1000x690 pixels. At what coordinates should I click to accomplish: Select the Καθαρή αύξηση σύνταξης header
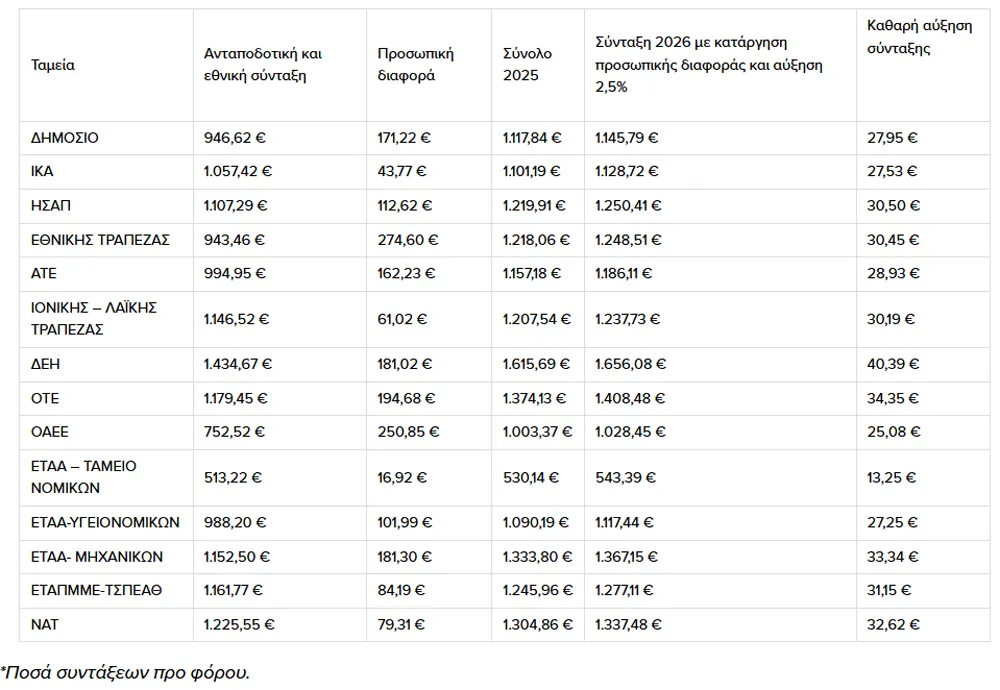(919, 37)
